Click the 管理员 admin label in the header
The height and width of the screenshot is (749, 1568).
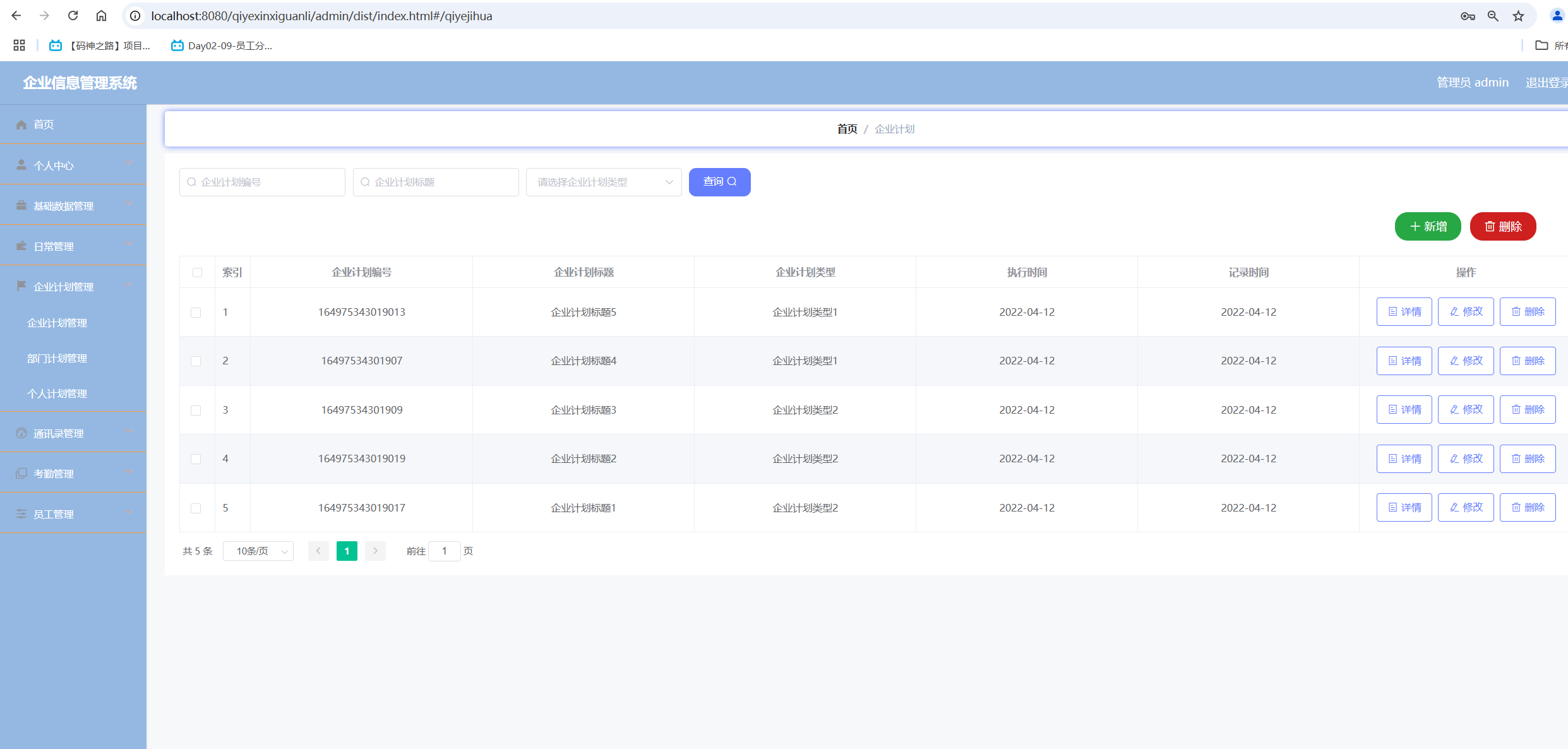pyautogui.click(x=1473, y=82)
